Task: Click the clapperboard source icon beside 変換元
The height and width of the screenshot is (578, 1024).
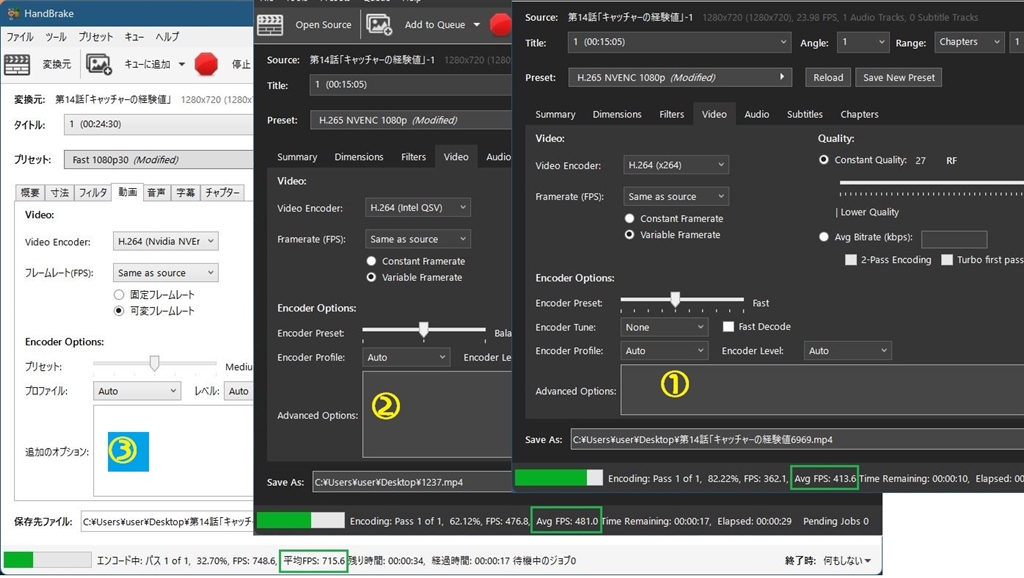Action: [x=17, y=64]
